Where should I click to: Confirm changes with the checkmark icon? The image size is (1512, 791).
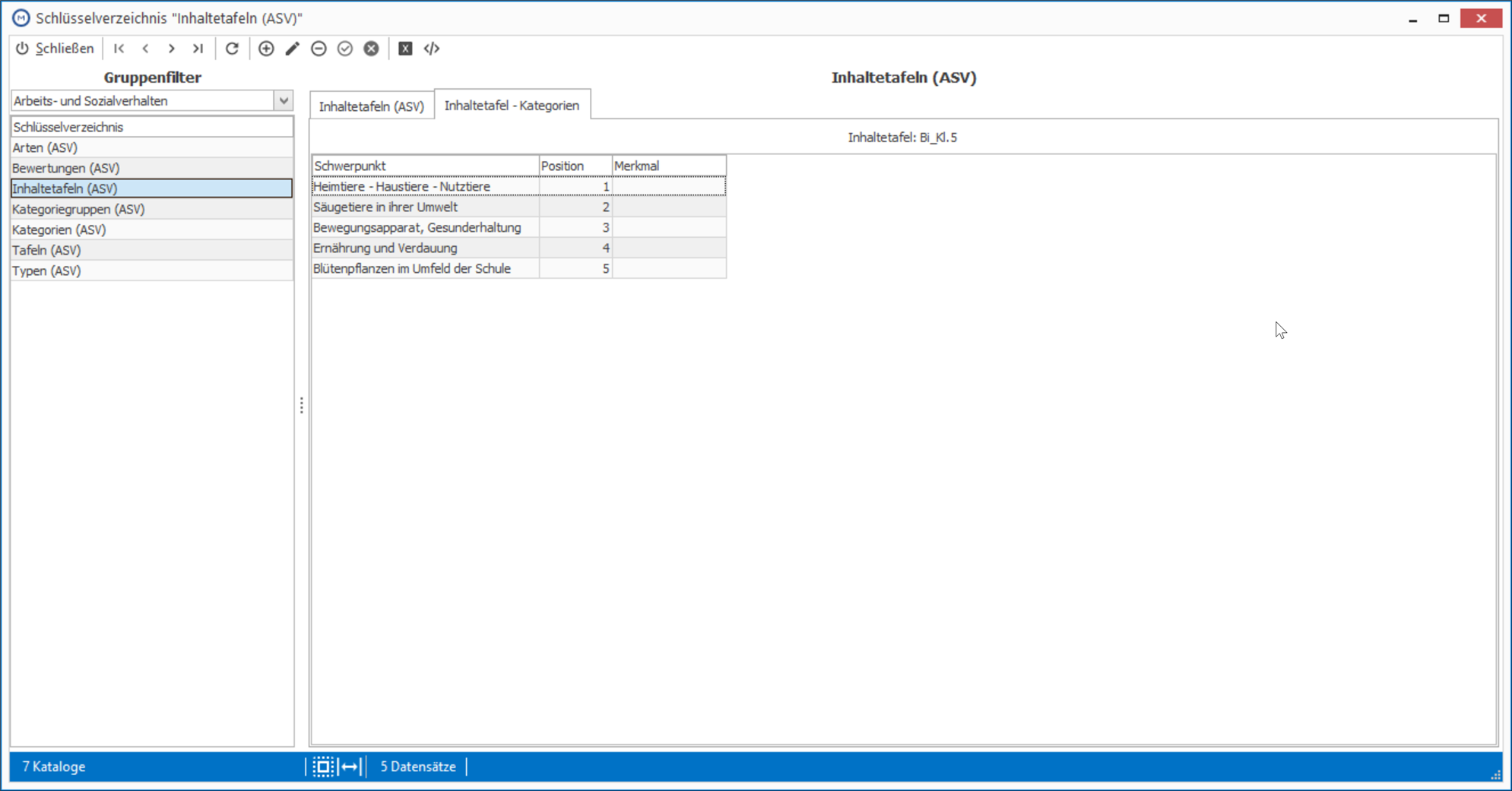(345, 49)
